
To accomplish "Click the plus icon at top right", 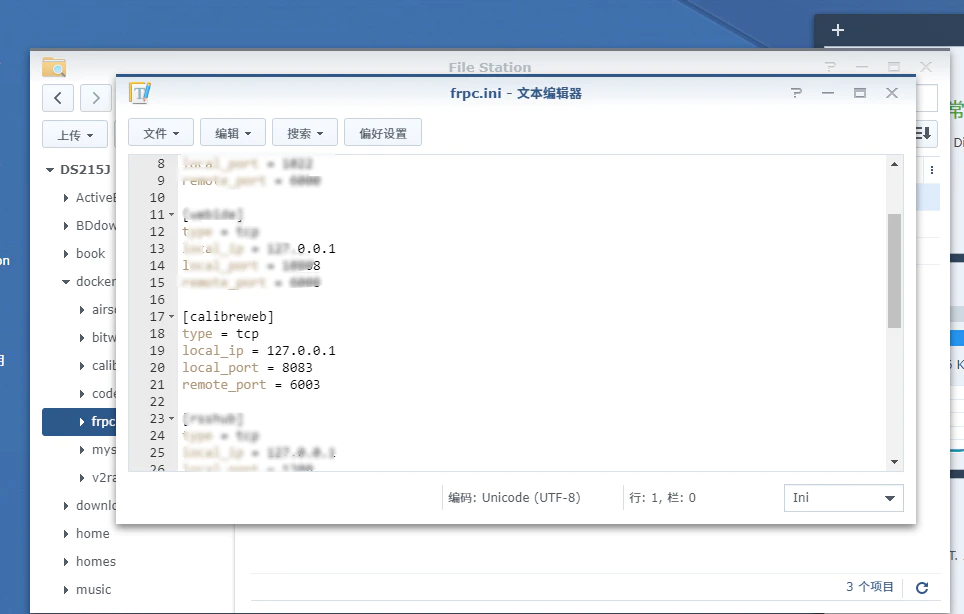I will (838, 30).
